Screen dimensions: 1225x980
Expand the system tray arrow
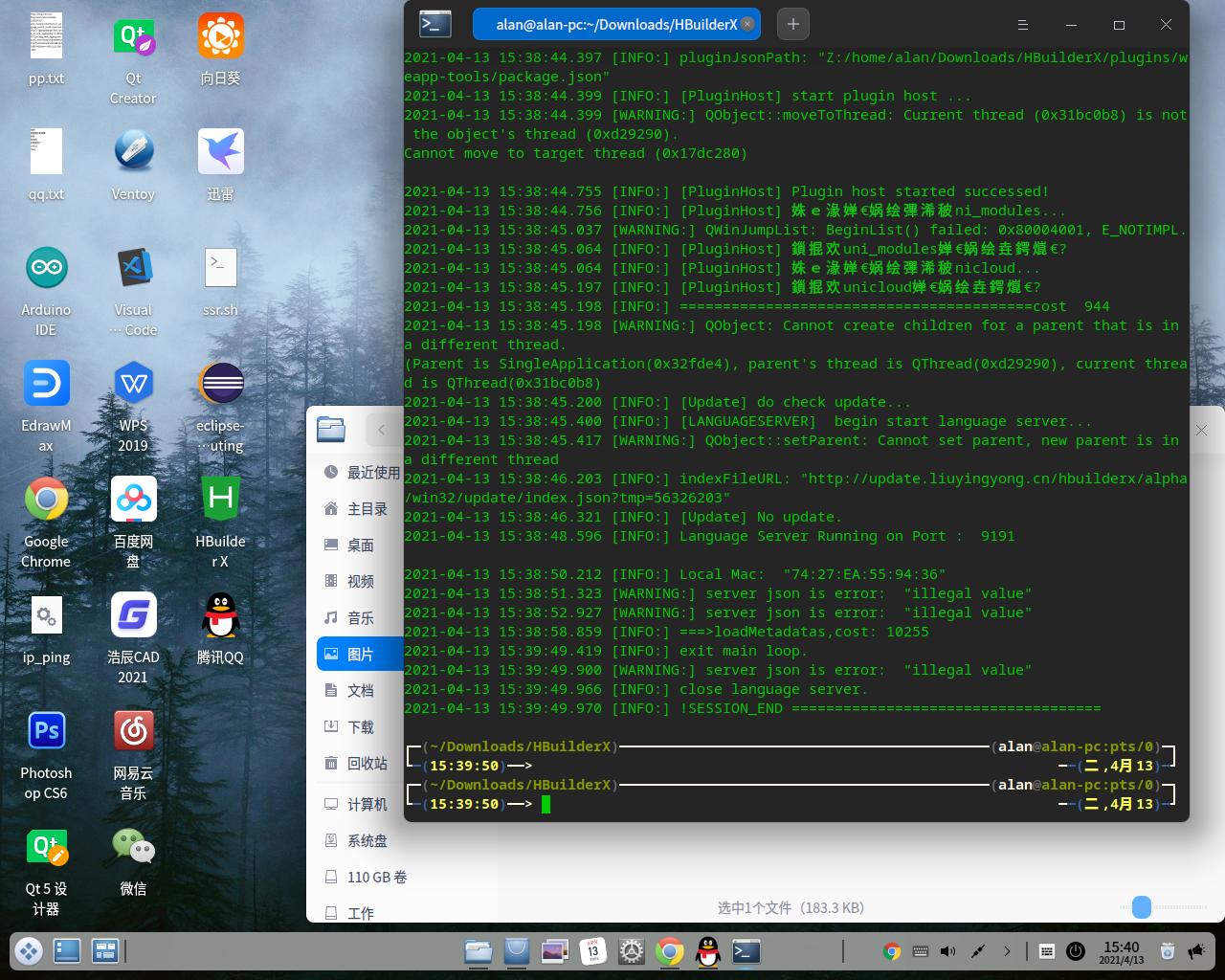click(x=1007, y=951)
